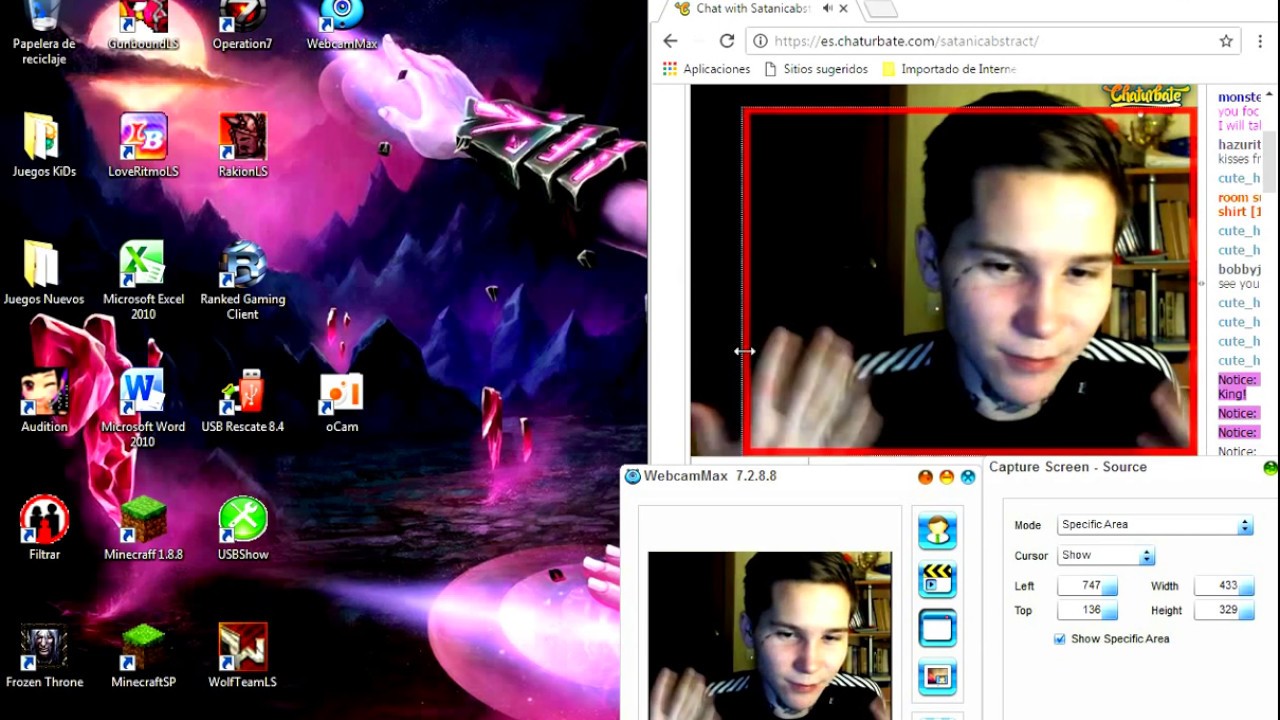Launch the Frozen Throne shortcut
Image resolution: width=1280 pixels, height=720 pixels.
point(44,655)
